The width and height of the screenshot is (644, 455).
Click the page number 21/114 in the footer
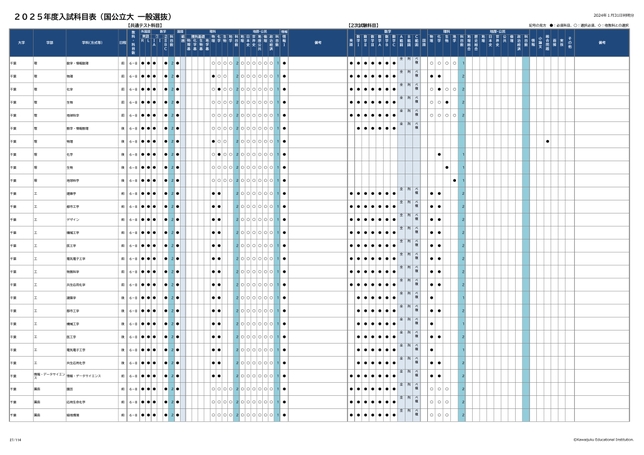click(x=15, y=438)
